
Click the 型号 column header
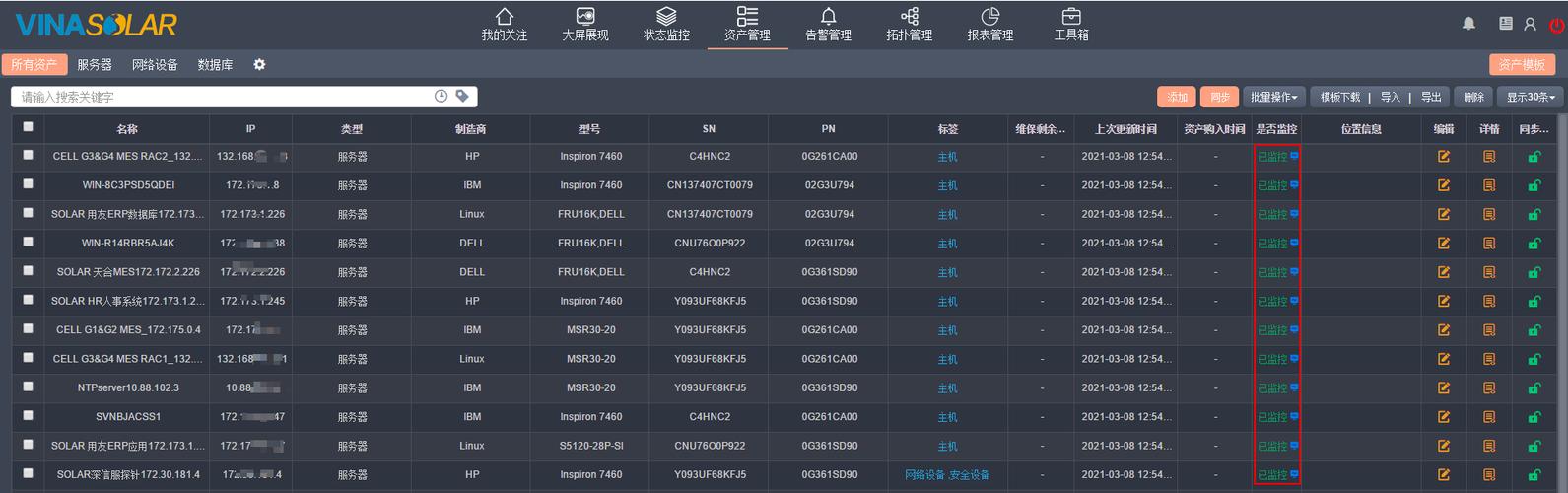(590, 129)
